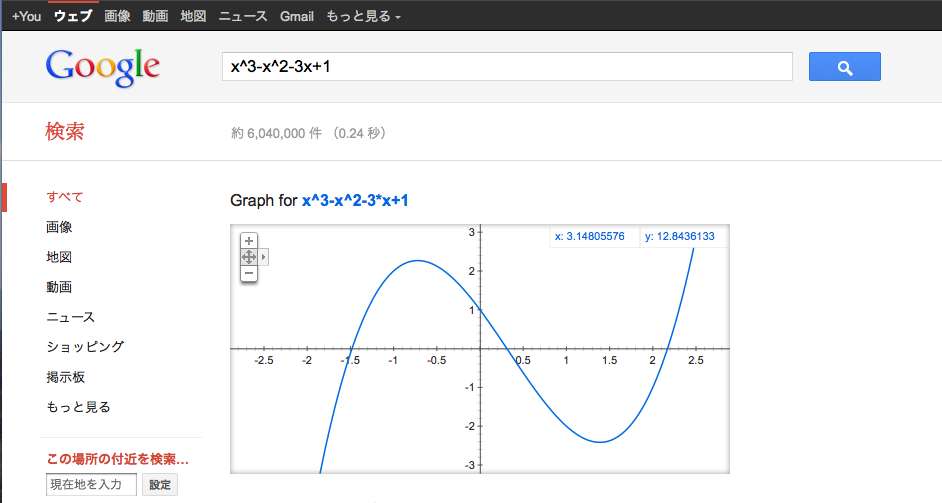This screenshot has height=503, width=942.
Task: Zoom in on the graph with plus
Action: click(x=249, y=241)
